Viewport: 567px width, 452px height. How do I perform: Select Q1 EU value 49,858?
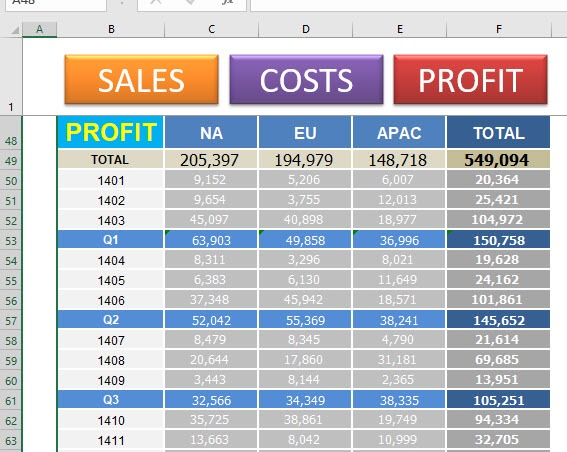click(x=305, y=239)
